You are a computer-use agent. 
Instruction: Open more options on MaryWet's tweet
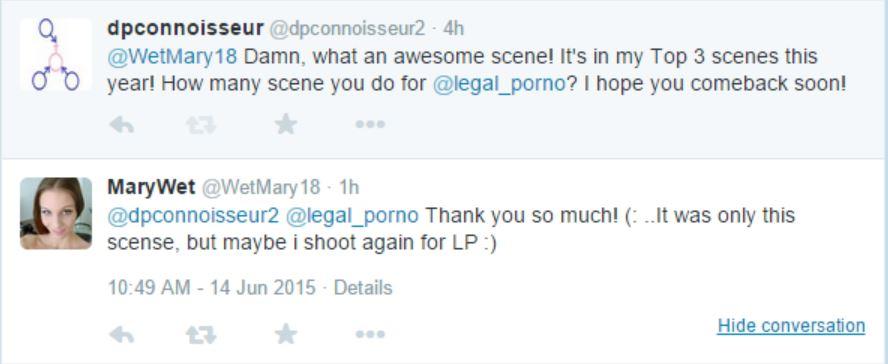point(370,335)
